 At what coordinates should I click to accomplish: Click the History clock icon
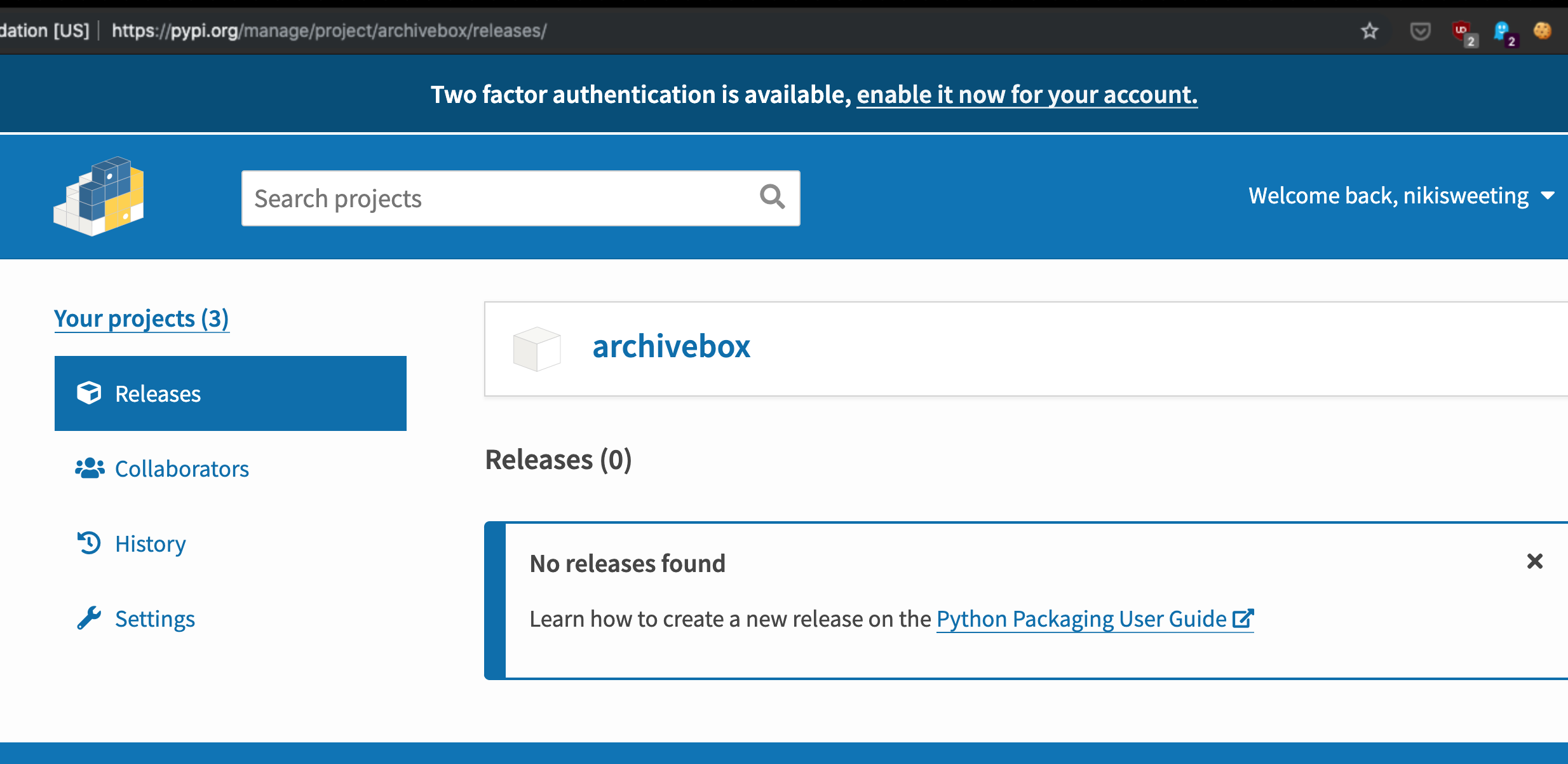click(89, 543)
